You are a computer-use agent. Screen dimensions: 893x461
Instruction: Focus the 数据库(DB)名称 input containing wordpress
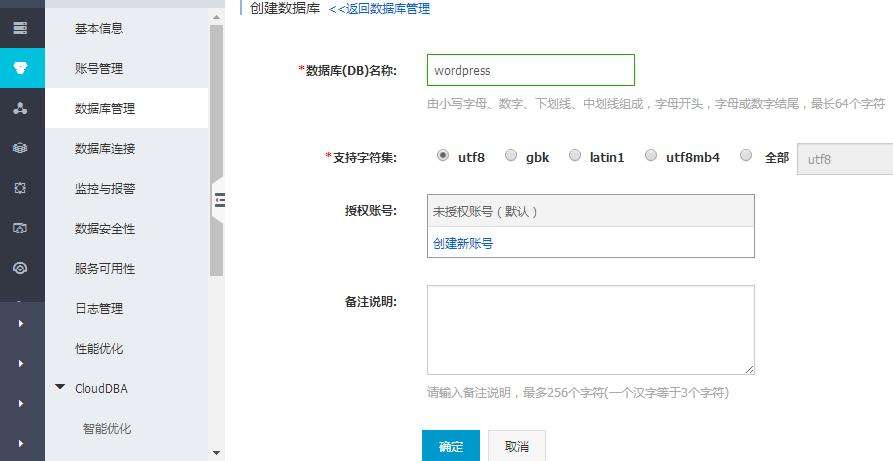(x=530, y=70)
